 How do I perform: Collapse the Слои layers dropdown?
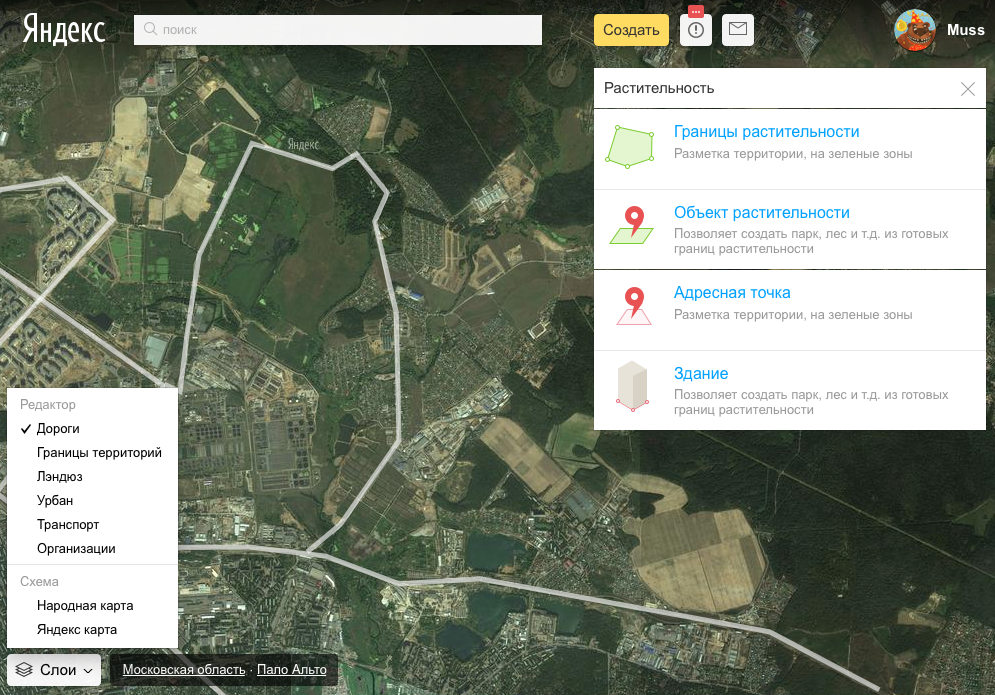54,670
